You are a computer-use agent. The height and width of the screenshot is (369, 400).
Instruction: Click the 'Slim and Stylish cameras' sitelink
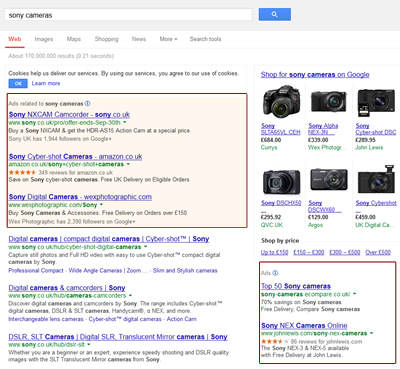185,271
